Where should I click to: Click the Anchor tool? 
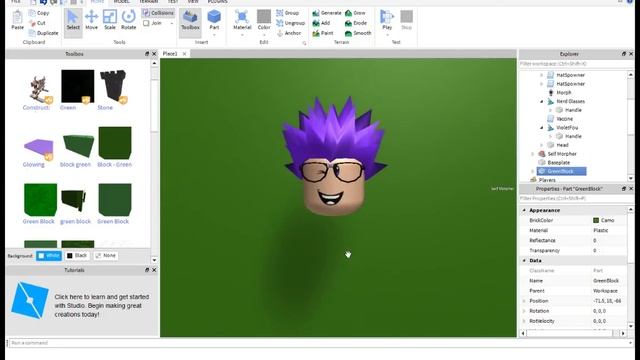point(289,33)
